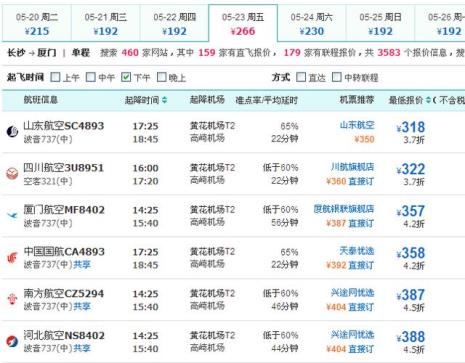Enable the 中转联程 transfer filter

click(337, 77)
